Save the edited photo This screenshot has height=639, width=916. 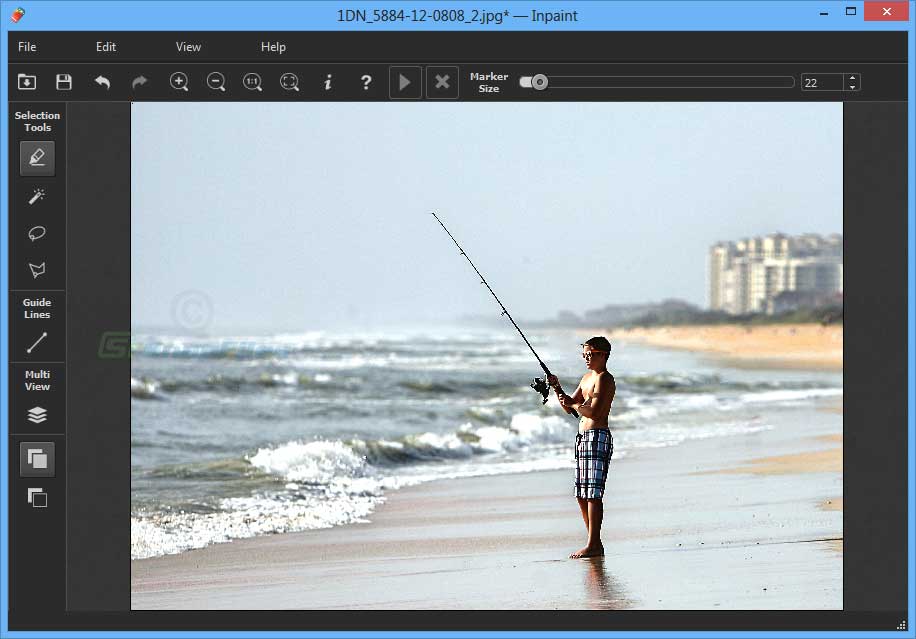[x=64, y=82]
